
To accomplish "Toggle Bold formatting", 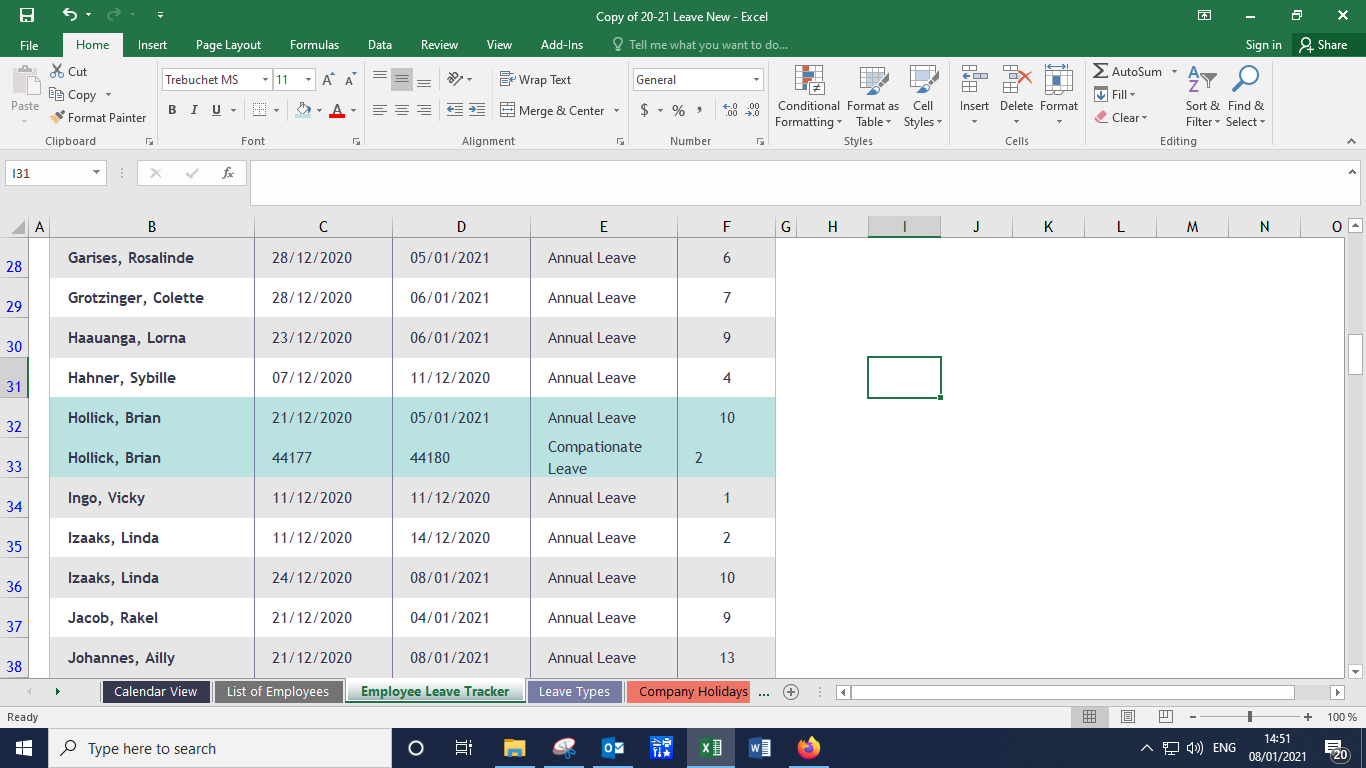I will click(172, 110).
